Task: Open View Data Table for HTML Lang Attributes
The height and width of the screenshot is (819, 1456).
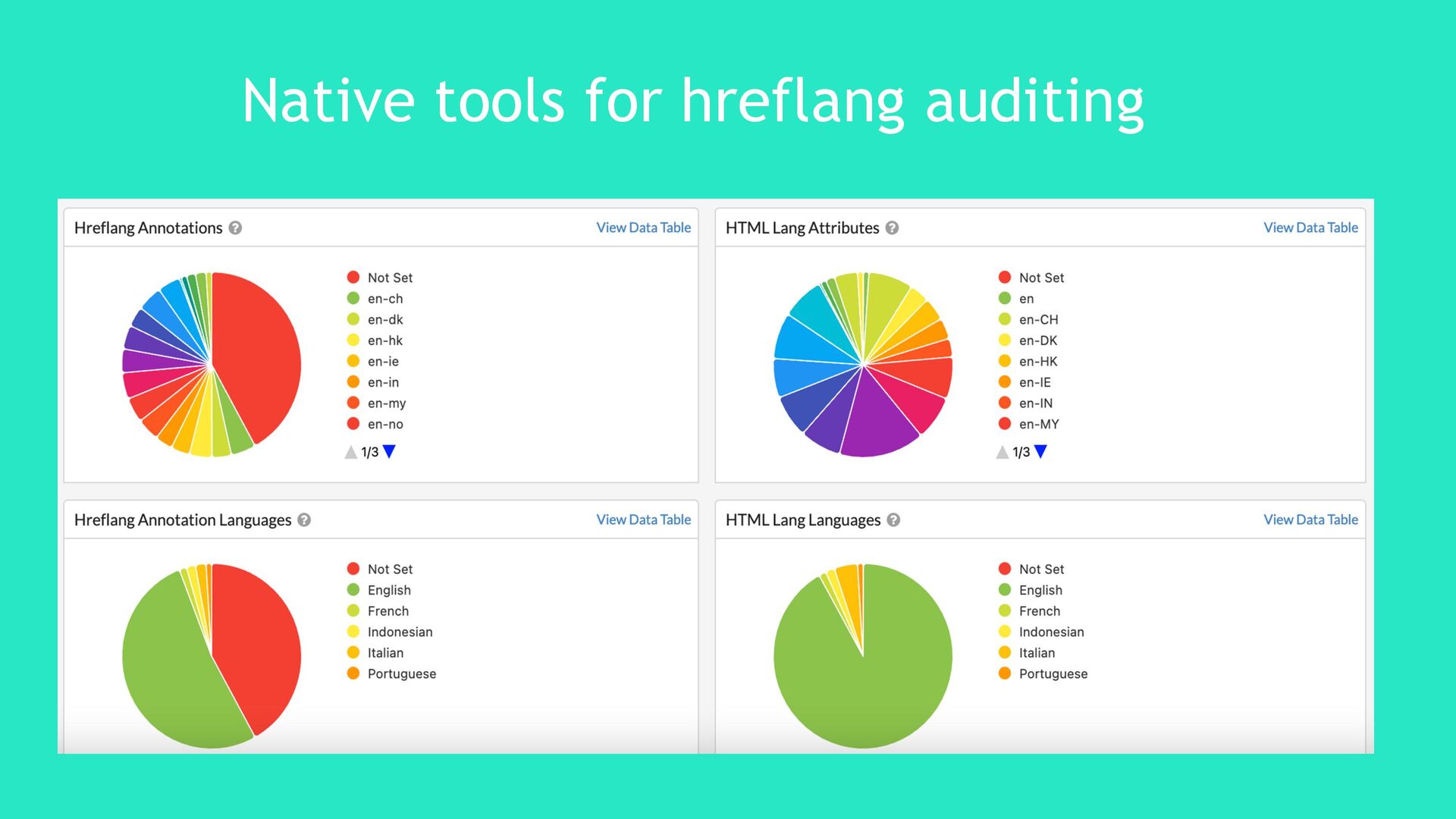Action: [x=1310, y=227]
